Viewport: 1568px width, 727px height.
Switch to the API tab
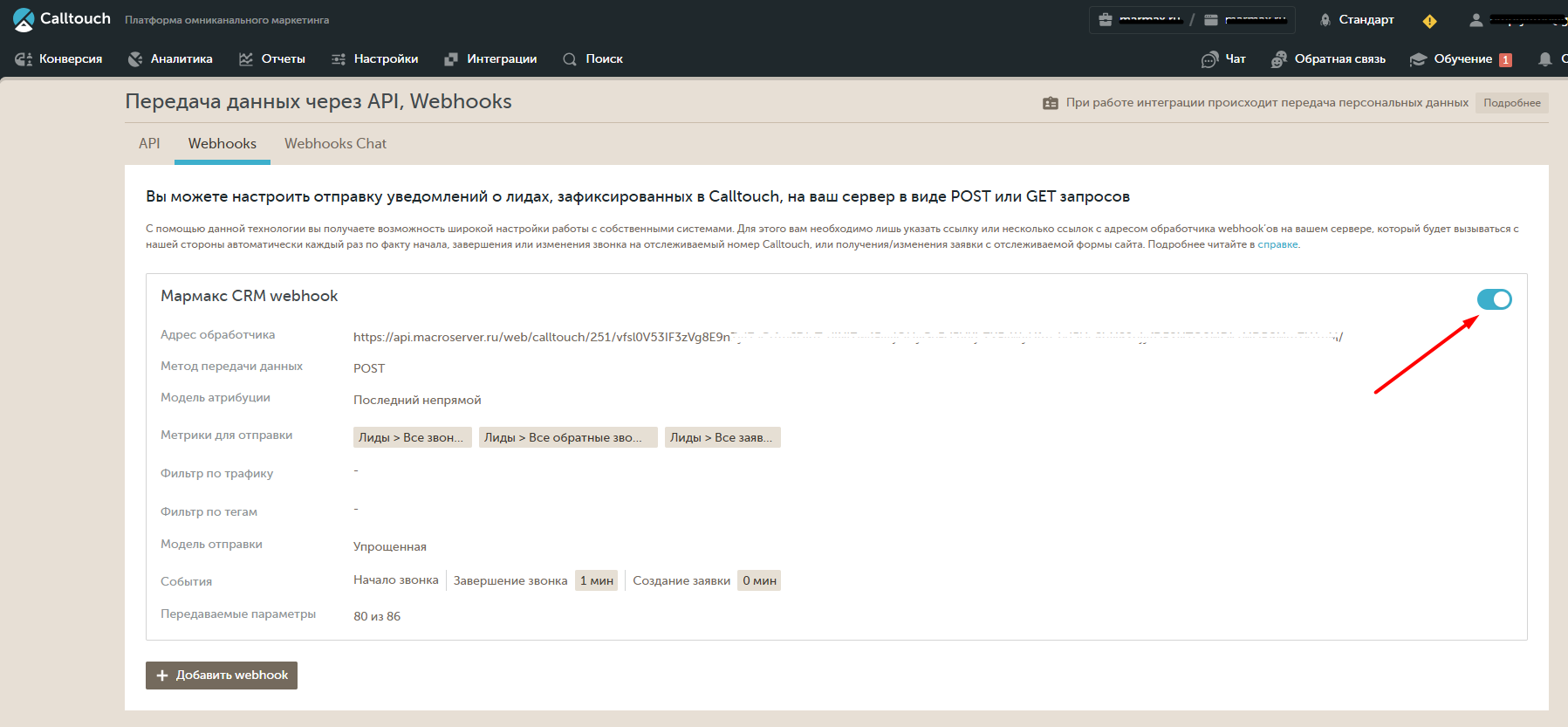pyautogui.click(x=149, y=143)
